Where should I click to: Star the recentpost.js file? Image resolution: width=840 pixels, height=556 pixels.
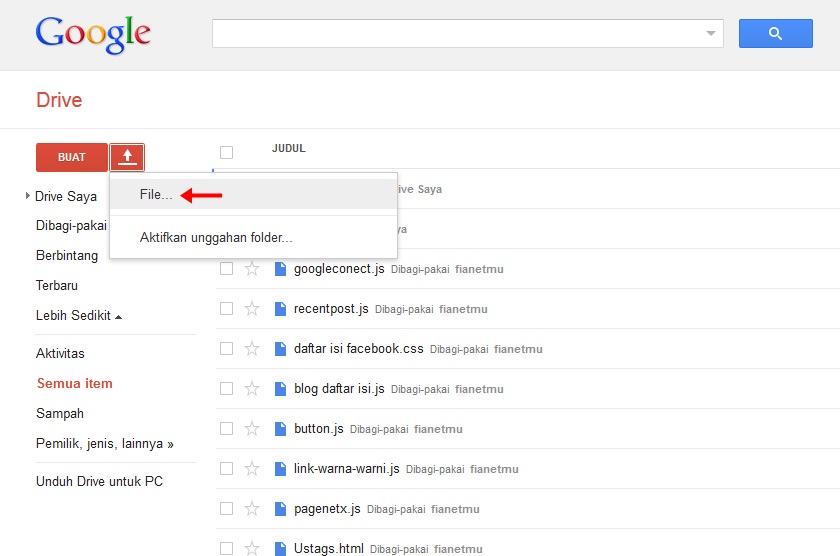(x=252, y=309)
